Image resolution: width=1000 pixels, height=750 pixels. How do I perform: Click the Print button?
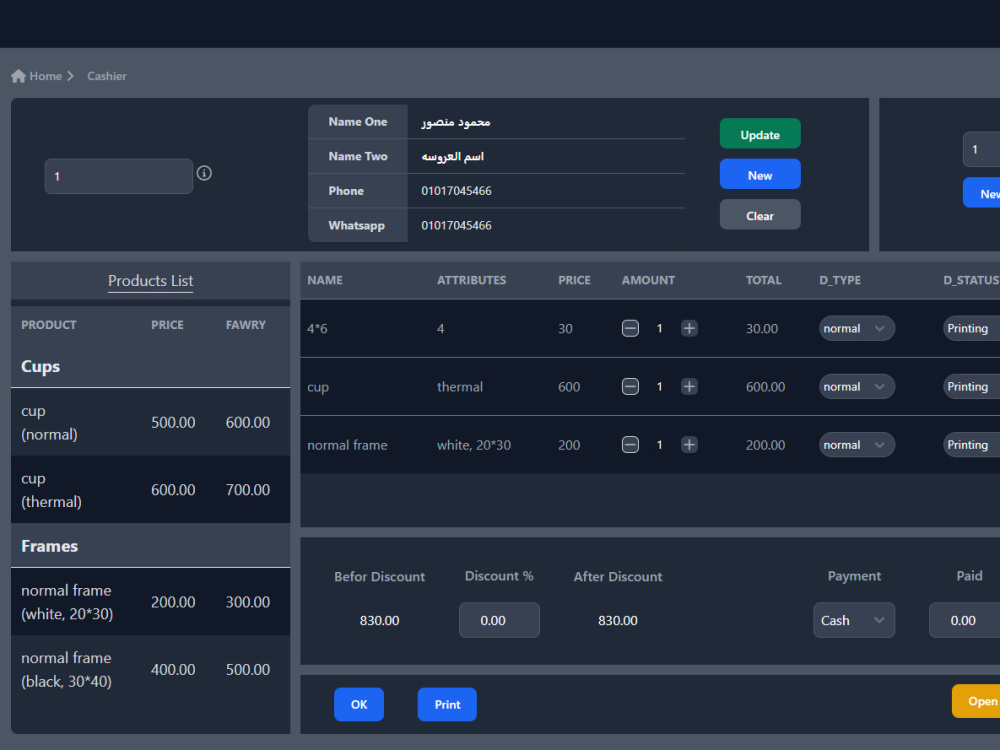click(447, 704)
